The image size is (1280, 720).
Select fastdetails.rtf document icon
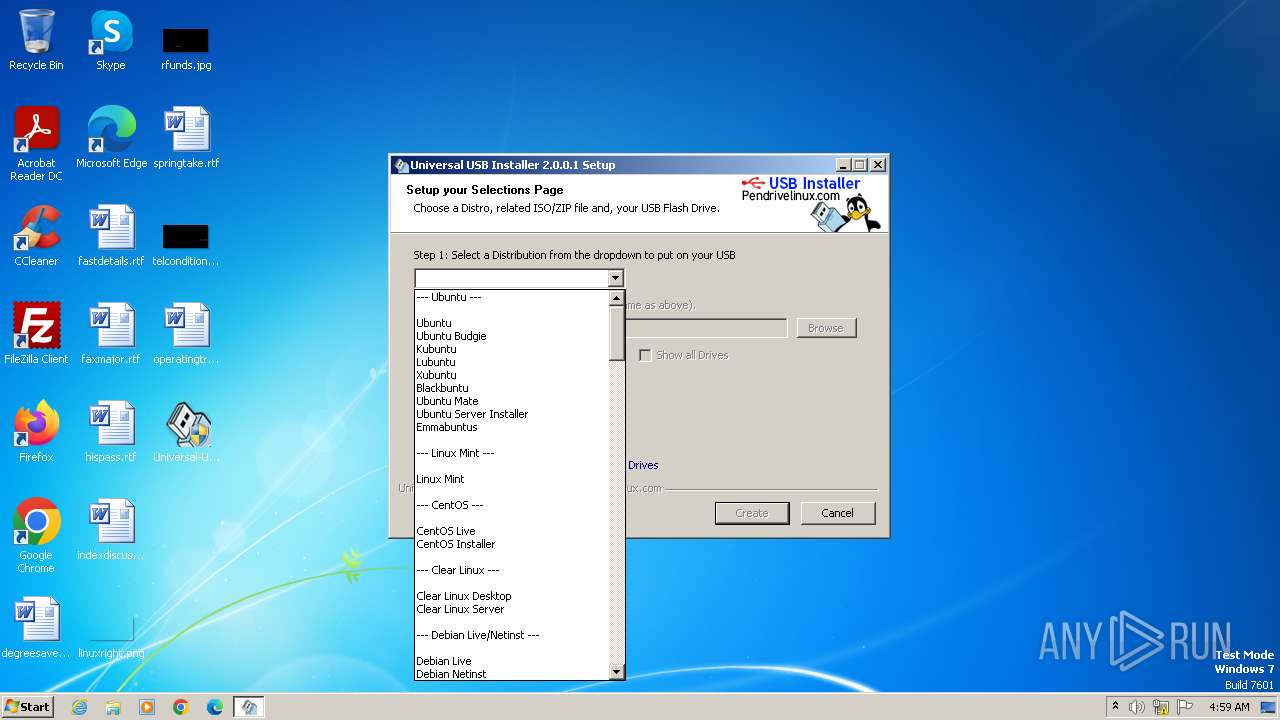[111, 236]
